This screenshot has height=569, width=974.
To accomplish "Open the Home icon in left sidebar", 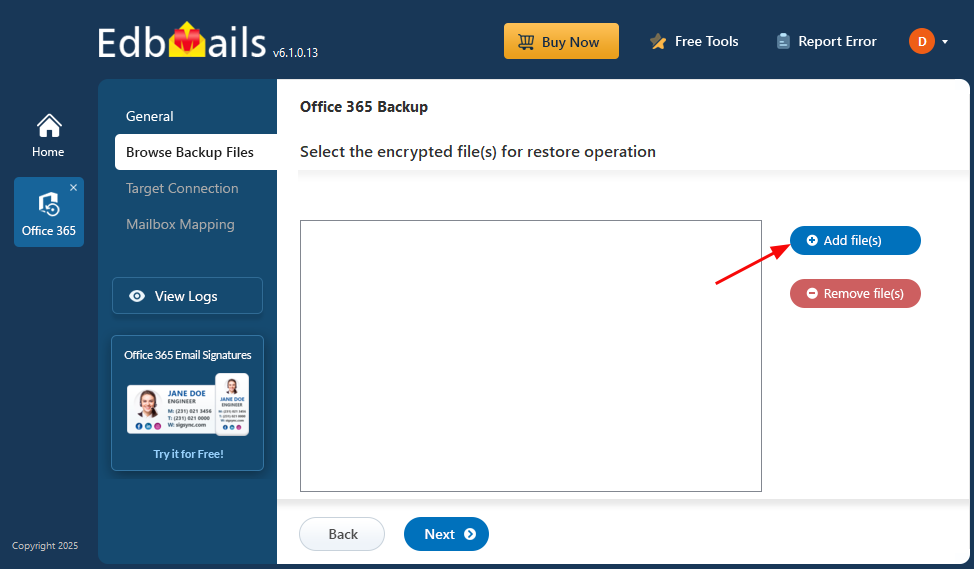I will (48, 135).
